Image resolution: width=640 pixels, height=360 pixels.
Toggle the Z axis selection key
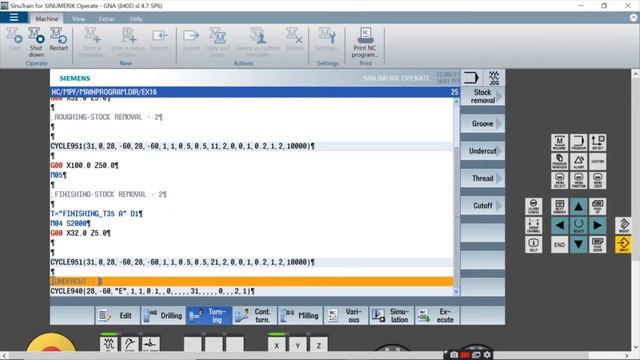(319, 345)
